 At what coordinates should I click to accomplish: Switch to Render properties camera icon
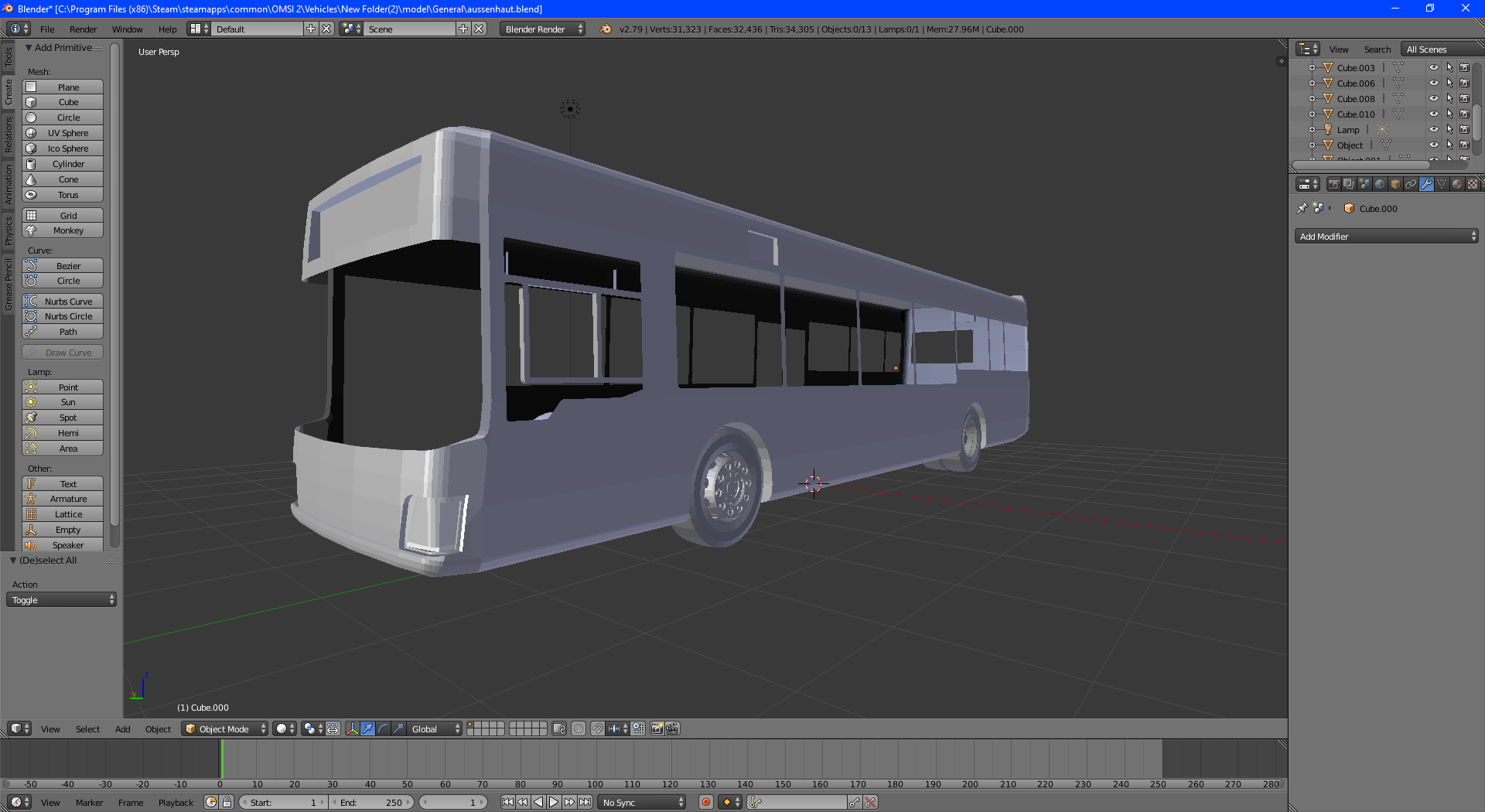pyautogui.click(x=1333, y=184)
